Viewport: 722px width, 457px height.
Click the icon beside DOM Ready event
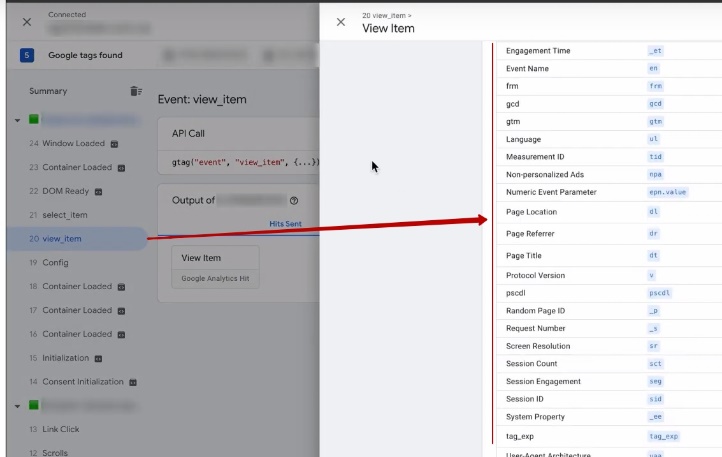tap(98, 191)
